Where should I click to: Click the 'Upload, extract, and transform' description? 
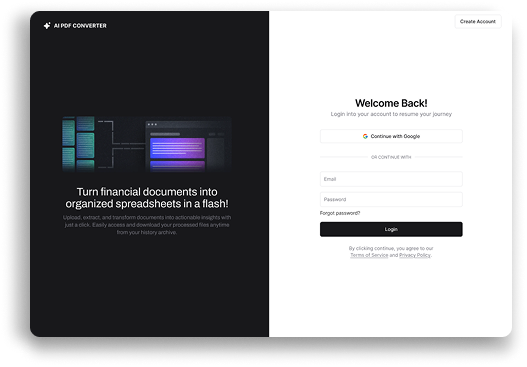tap(147, 225)
